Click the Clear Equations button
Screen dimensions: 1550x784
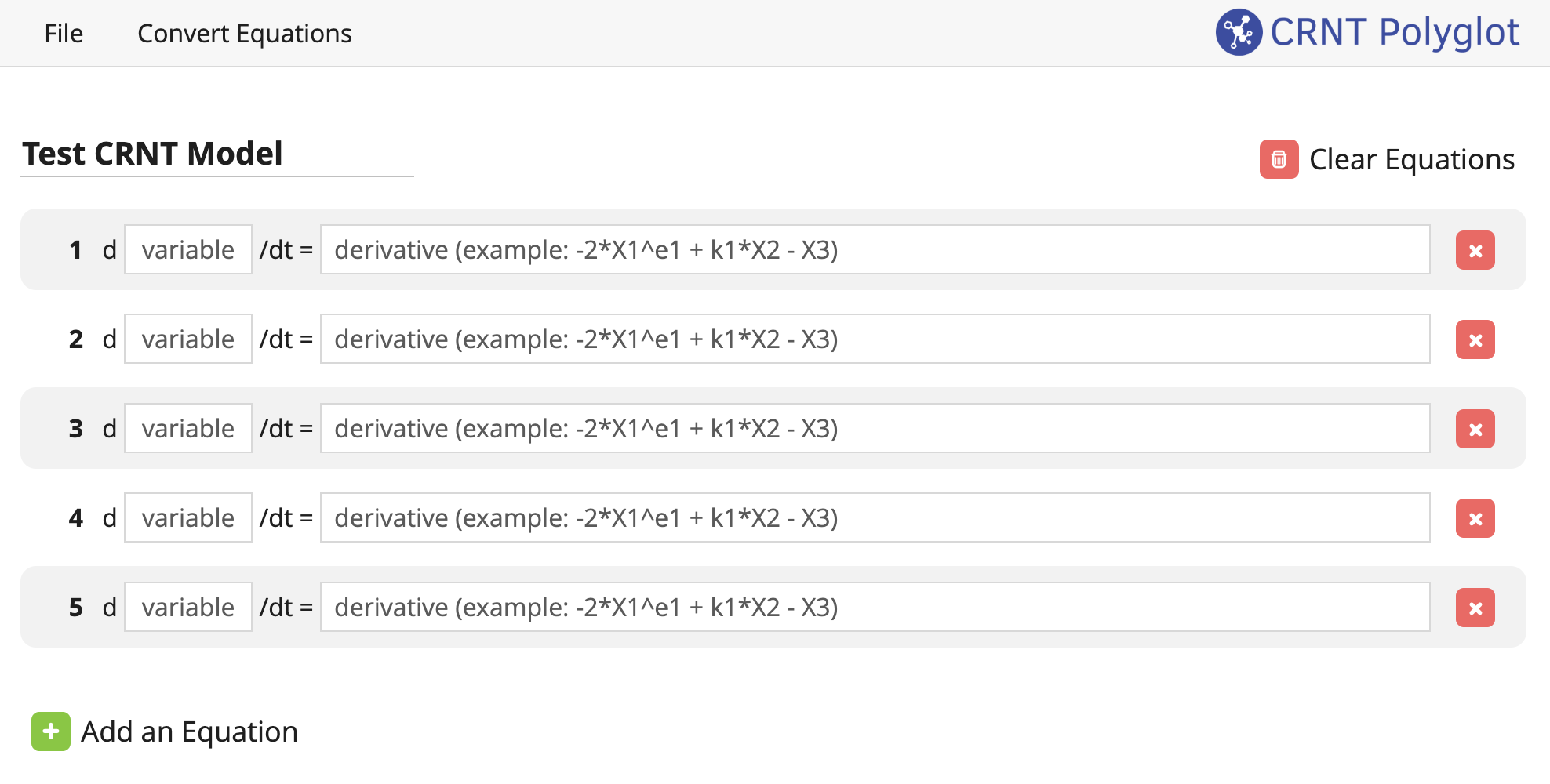tap(1411, 158)
